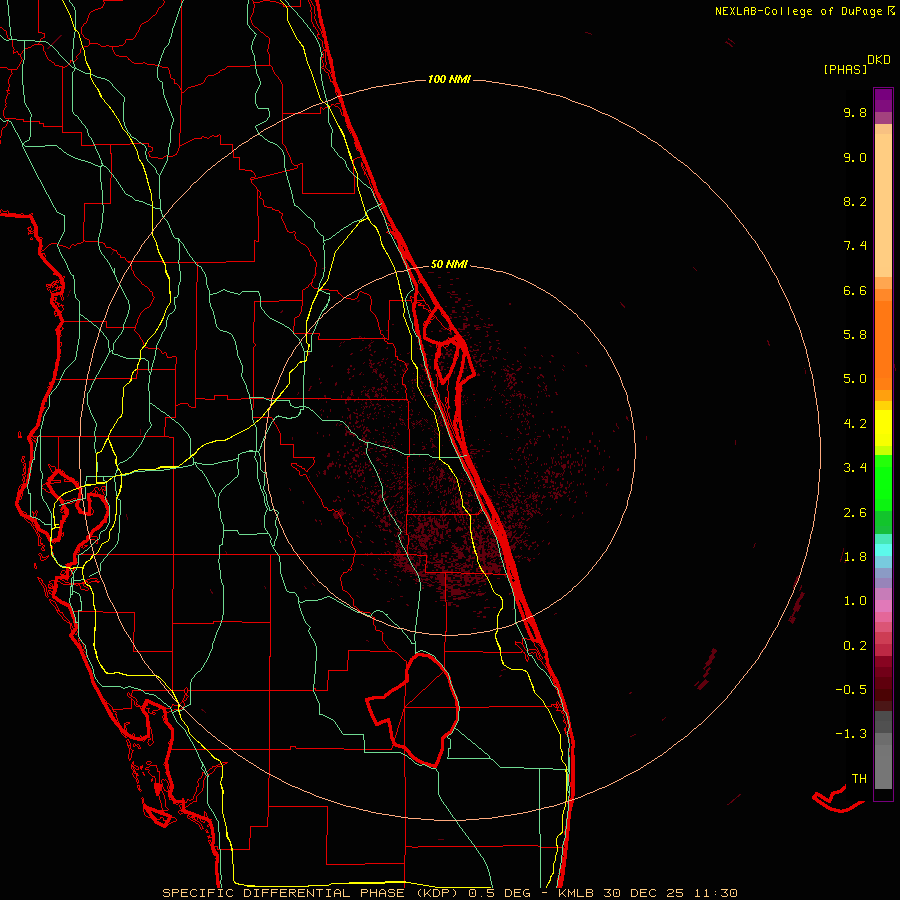Click the TH threshold label

click(x=859, y=779)
